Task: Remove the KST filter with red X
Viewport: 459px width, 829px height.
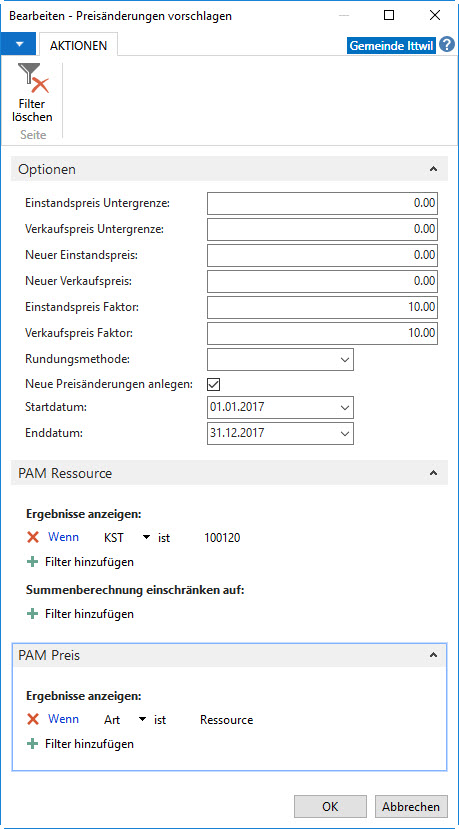Action: click(x=33, y=538)
